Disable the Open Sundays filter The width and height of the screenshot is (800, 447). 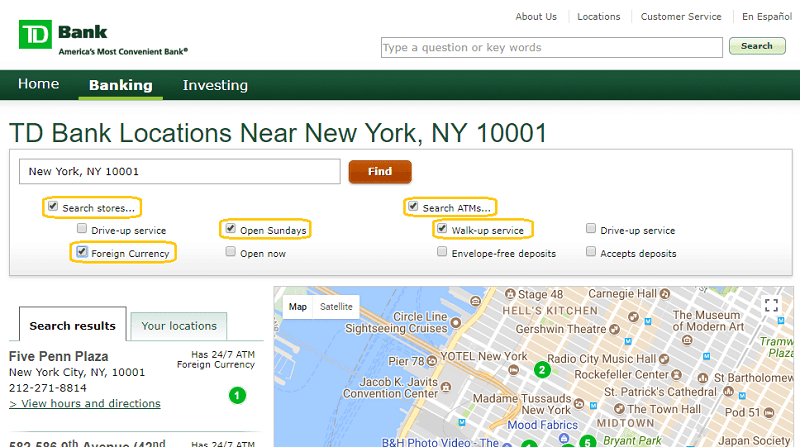click(230, 229)
